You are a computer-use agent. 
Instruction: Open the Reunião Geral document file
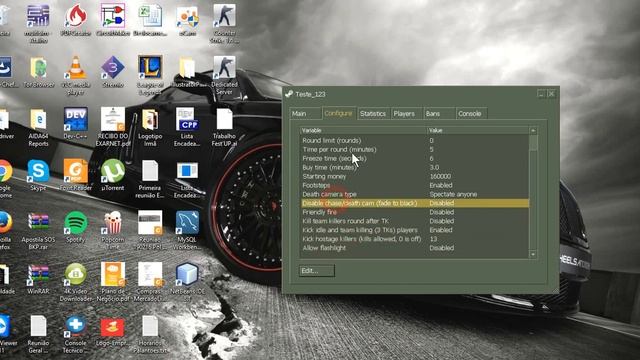coord(38,334)
